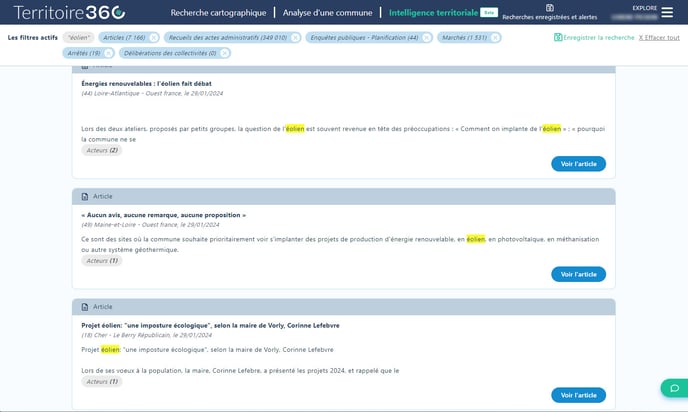Viewport: 688px width, 412px height.
Task: Select Intelligence territoriale tab
Action: click(433, 13)
